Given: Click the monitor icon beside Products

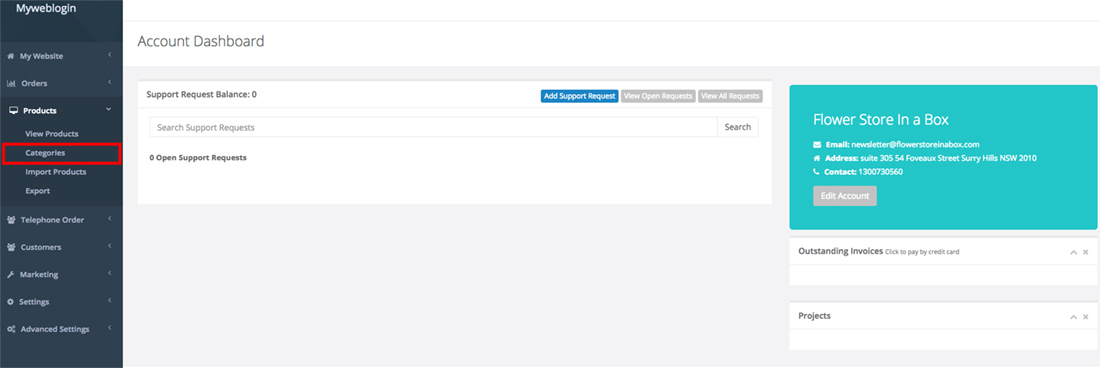Looking at the screenshot, I should (13, 111).
